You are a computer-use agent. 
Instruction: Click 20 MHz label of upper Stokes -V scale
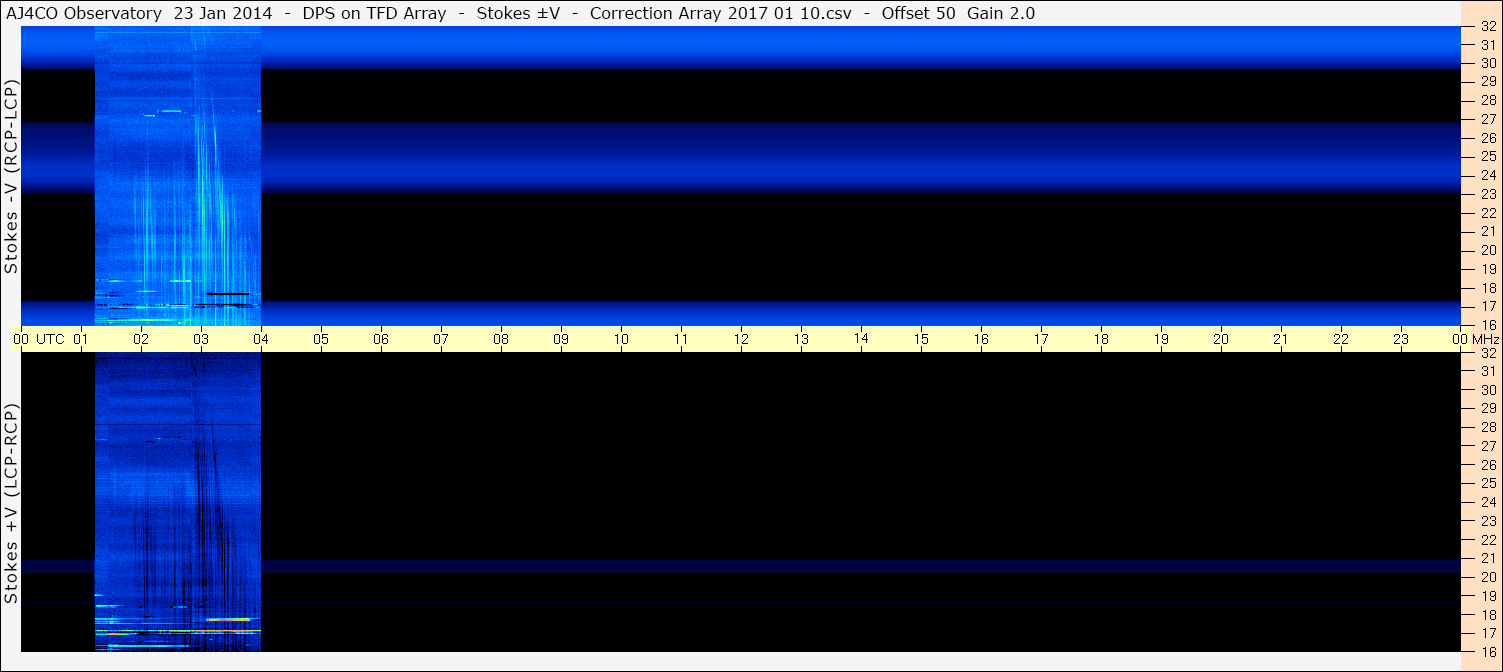(x=1487, y=250)
